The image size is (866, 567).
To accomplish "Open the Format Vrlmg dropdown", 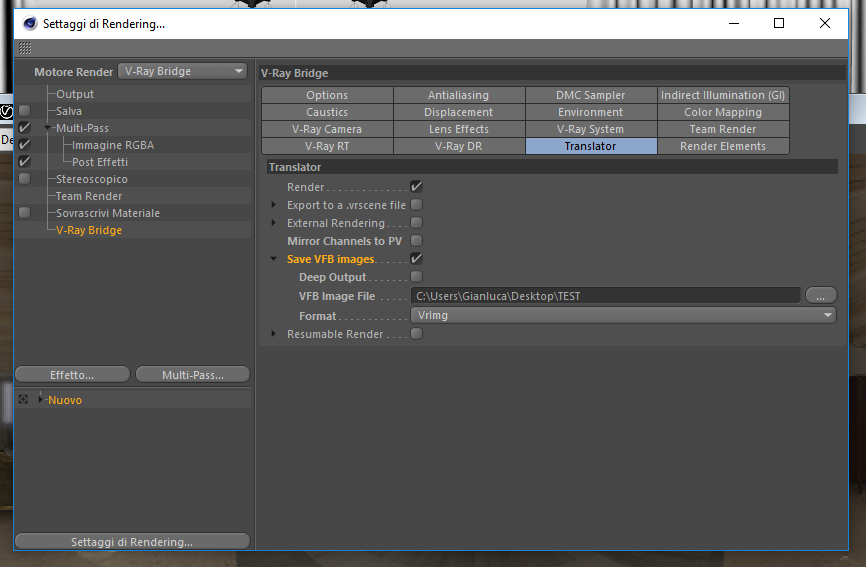I will pos(624,315).
